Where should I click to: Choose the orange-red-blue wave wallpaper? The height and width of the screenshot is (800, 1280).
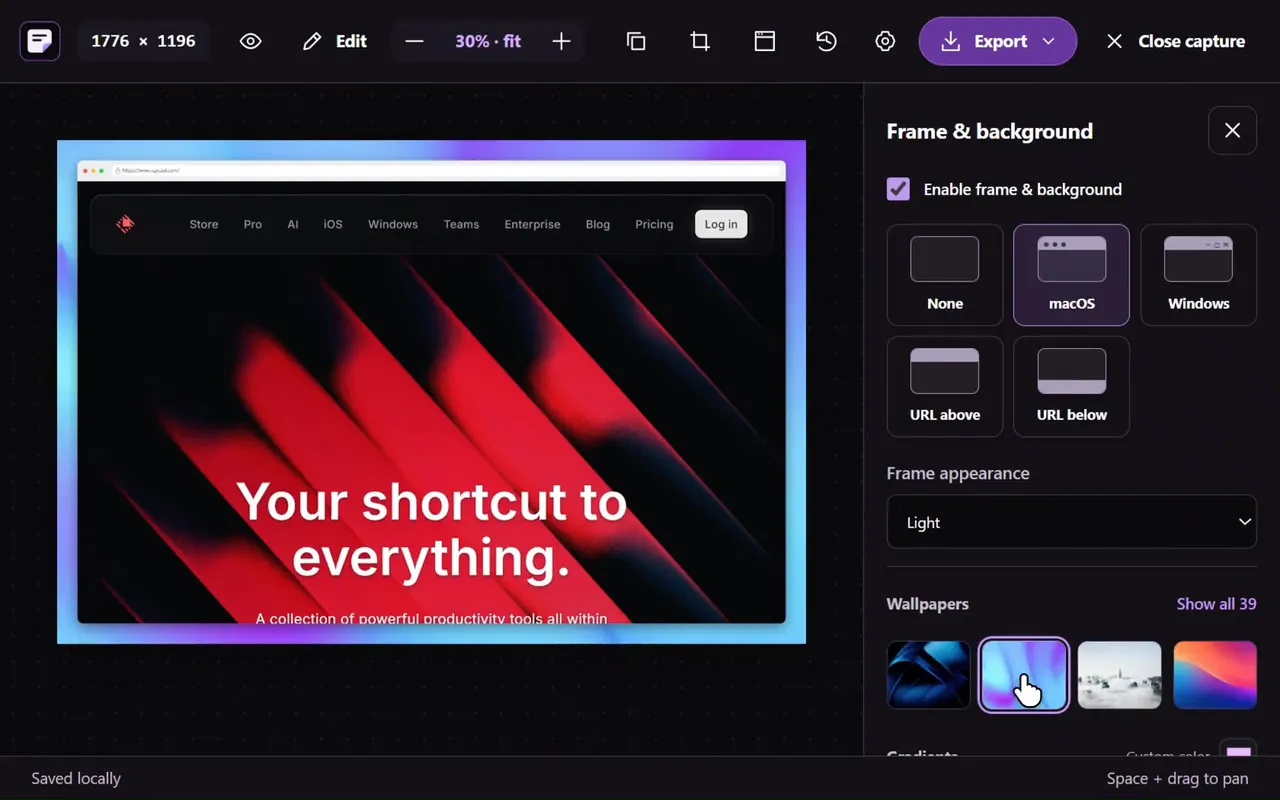[1215, 675]
